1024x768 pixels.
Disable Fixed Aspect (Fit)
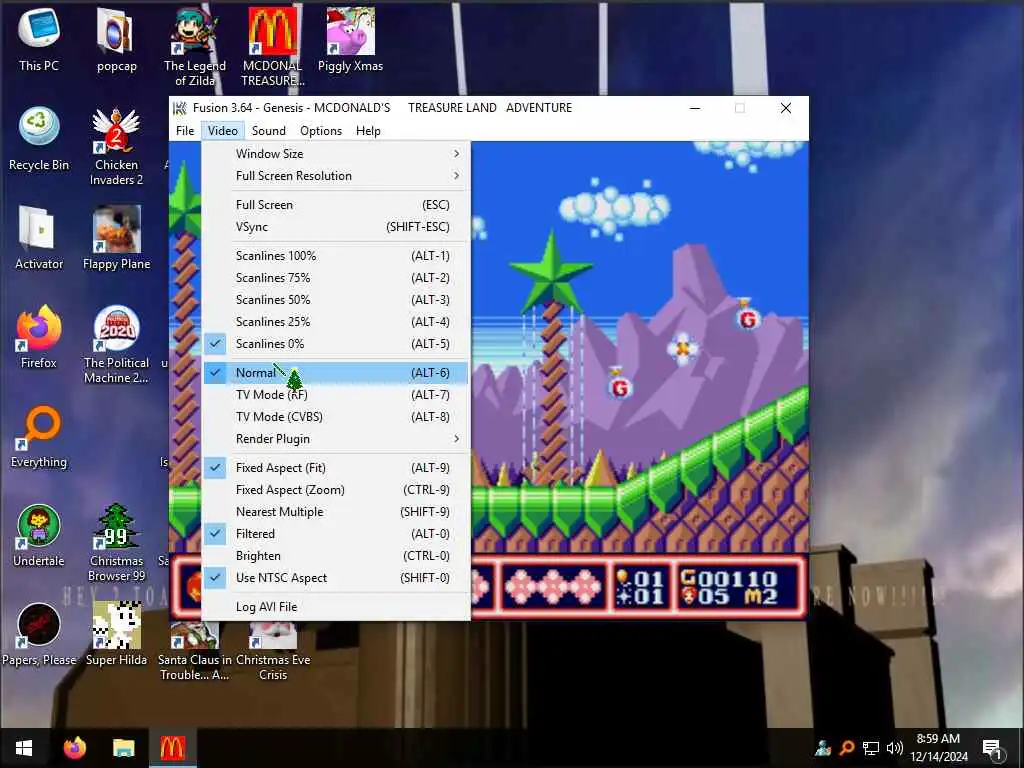pos(336,468)
